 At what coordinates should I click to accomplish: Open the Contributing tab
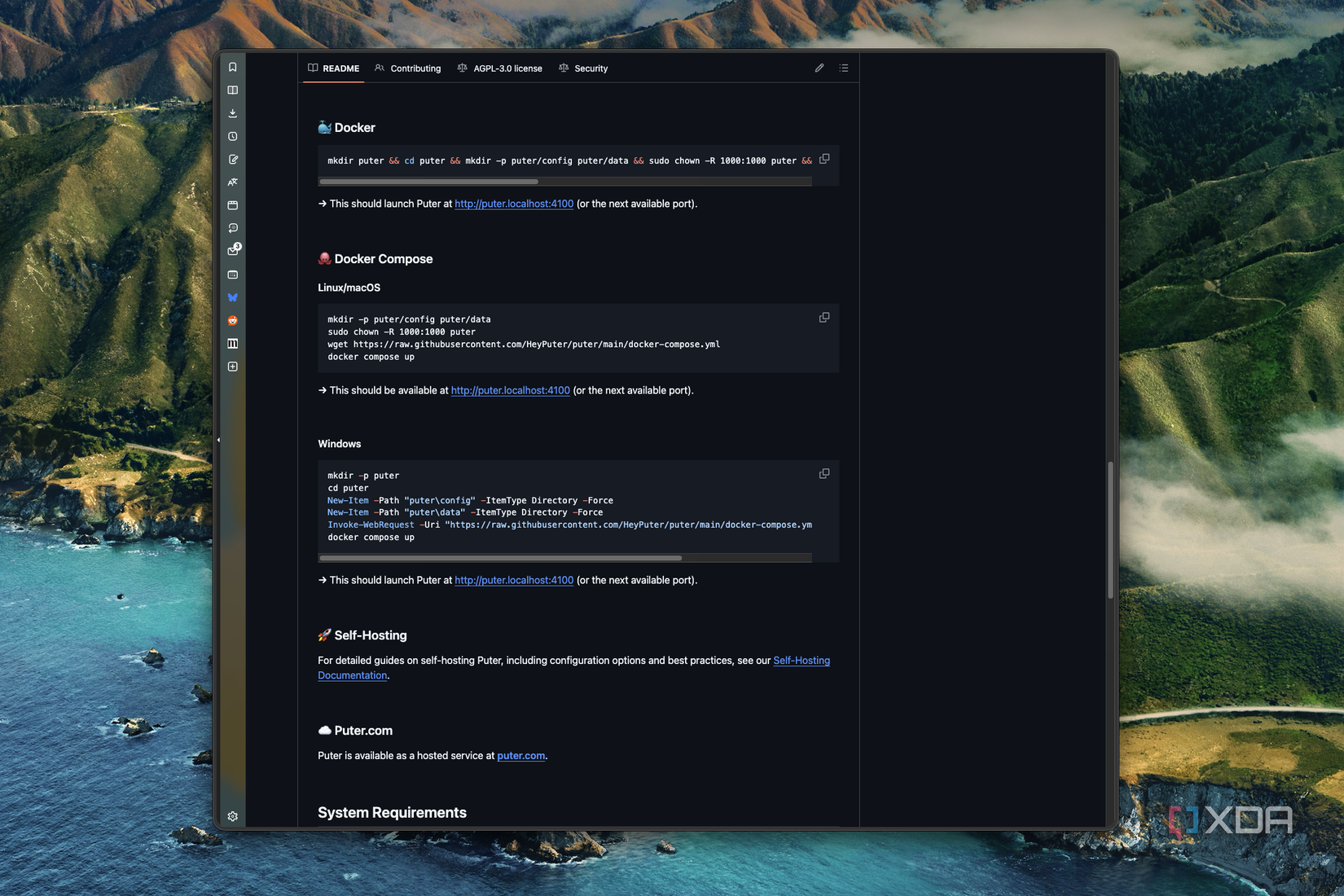pos(408,68)
